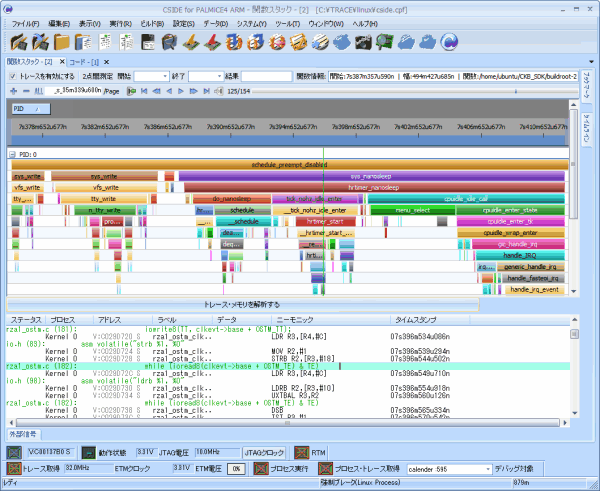Open the ツール(T) menu
The image size is (600, 491).
287,24
